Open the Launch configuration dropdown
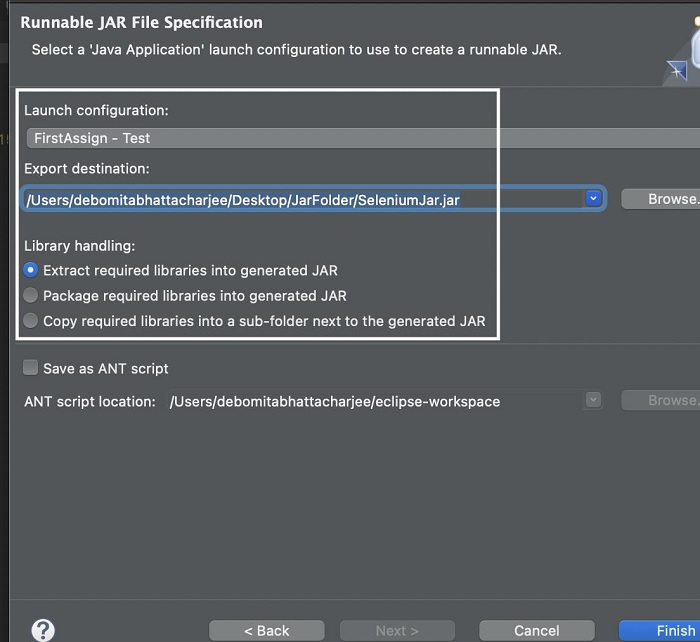The height and width of the screenshot is (642, 700). tap(360, 138)
